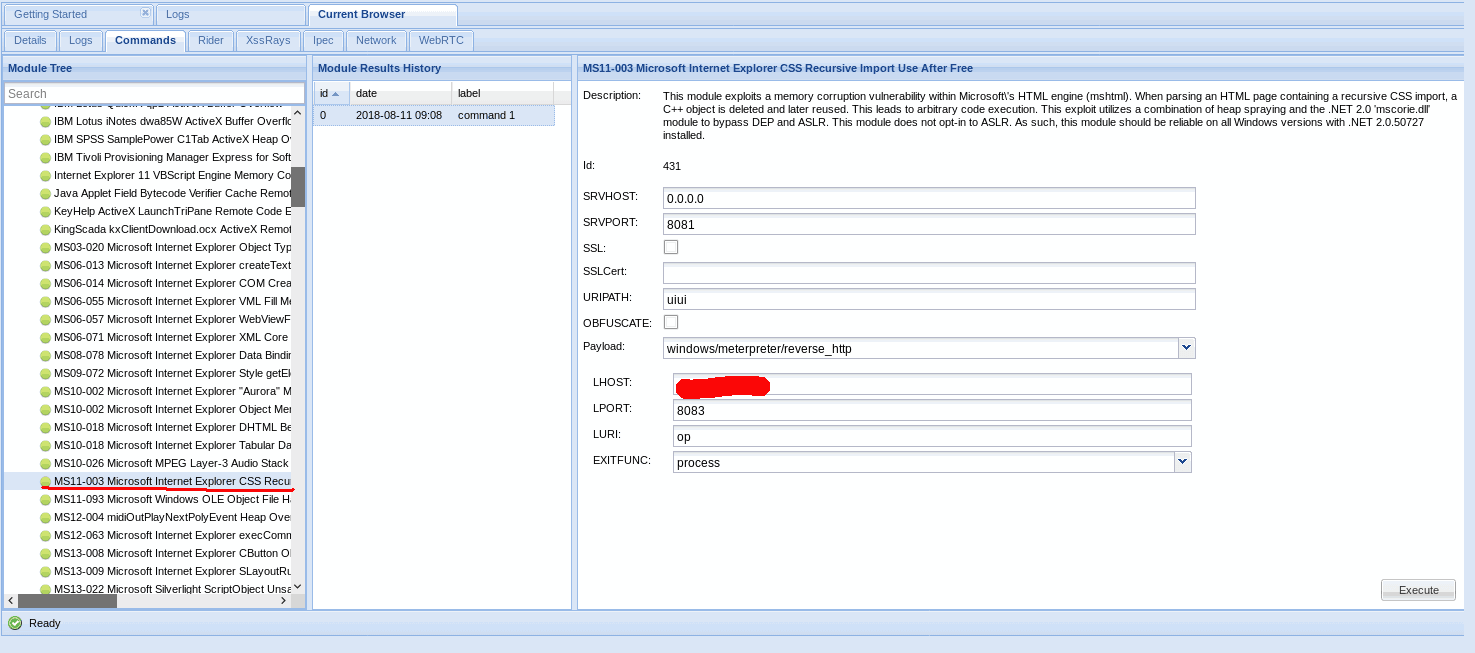Select MS13-022 Microsoft Silverlight ScriptObject module
The image size is (1475, 653).
tap(172, 589)
